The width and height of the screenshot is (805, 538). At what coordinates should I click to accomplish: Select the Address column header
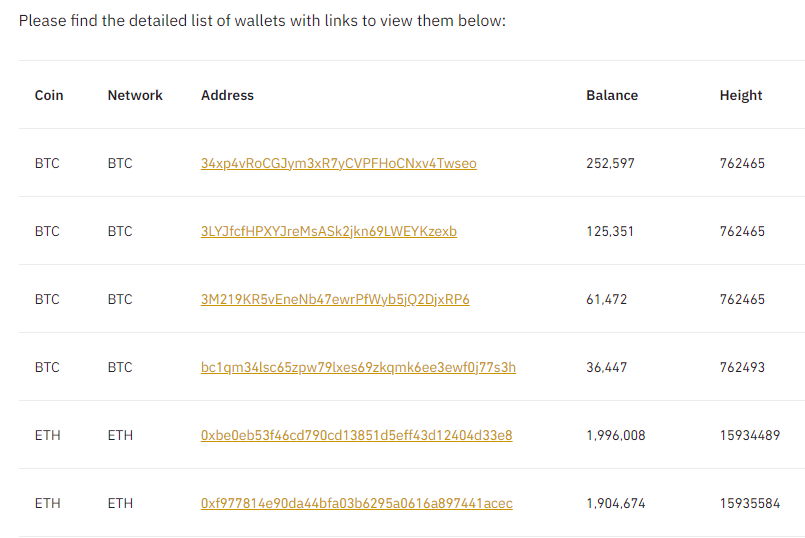tap(227, 95)
